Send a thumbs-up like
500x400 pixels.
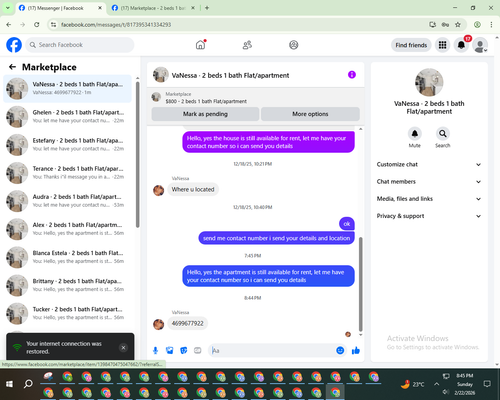coord(356,350)
